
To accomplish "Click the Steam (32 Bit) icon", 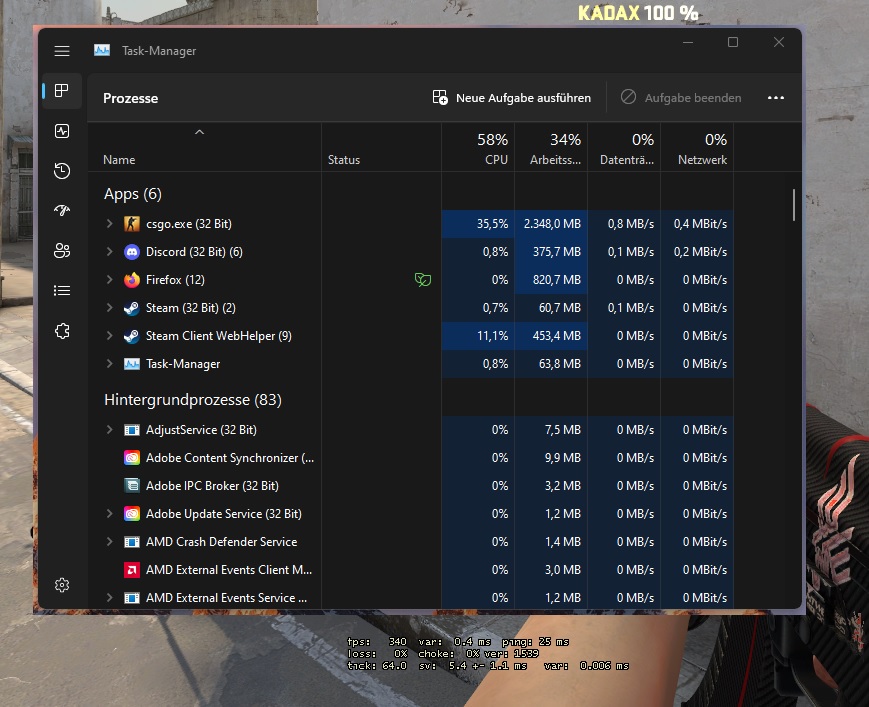I will click(x=132, y=308).
